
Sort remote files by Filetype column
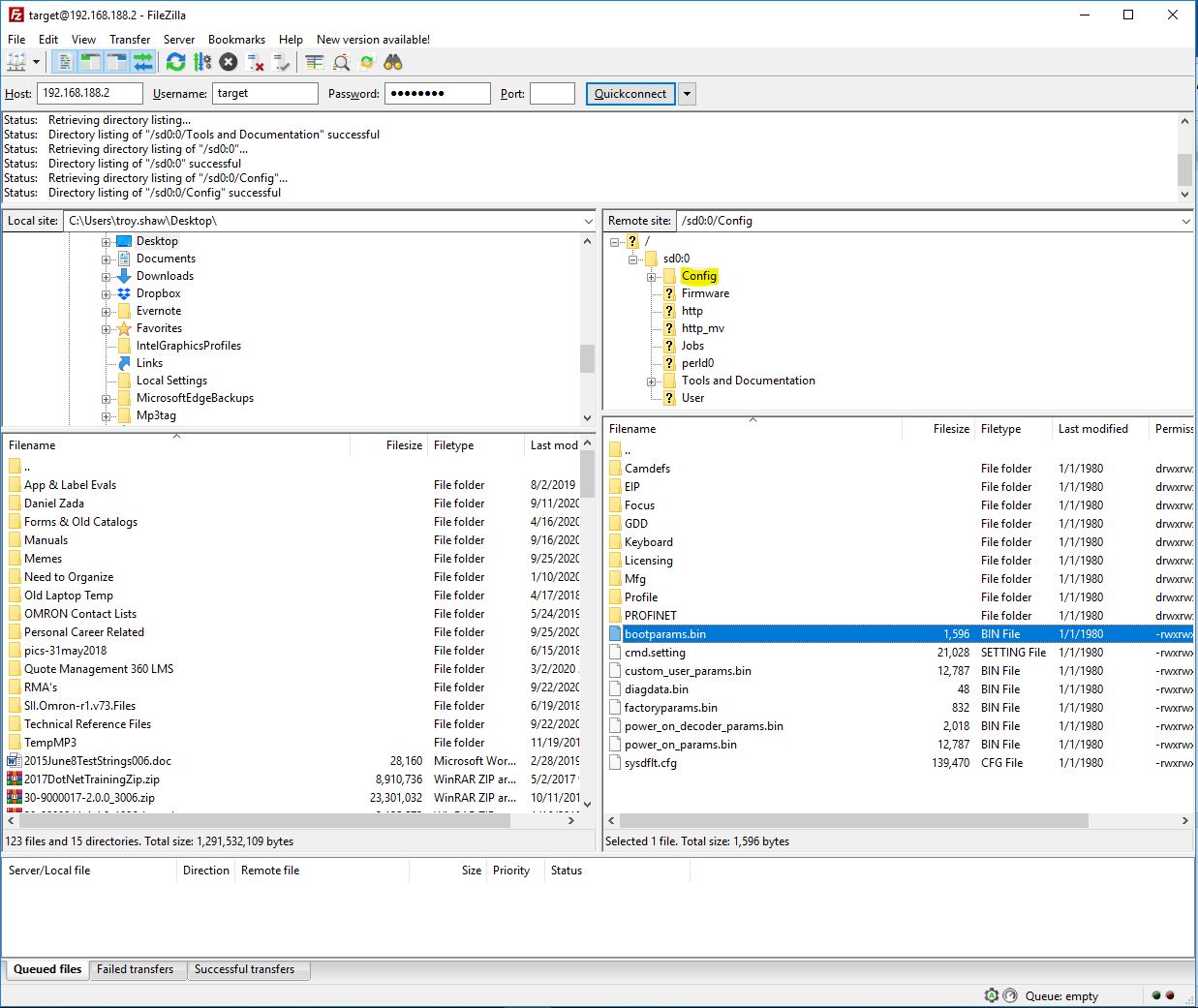coord(1012,429)
